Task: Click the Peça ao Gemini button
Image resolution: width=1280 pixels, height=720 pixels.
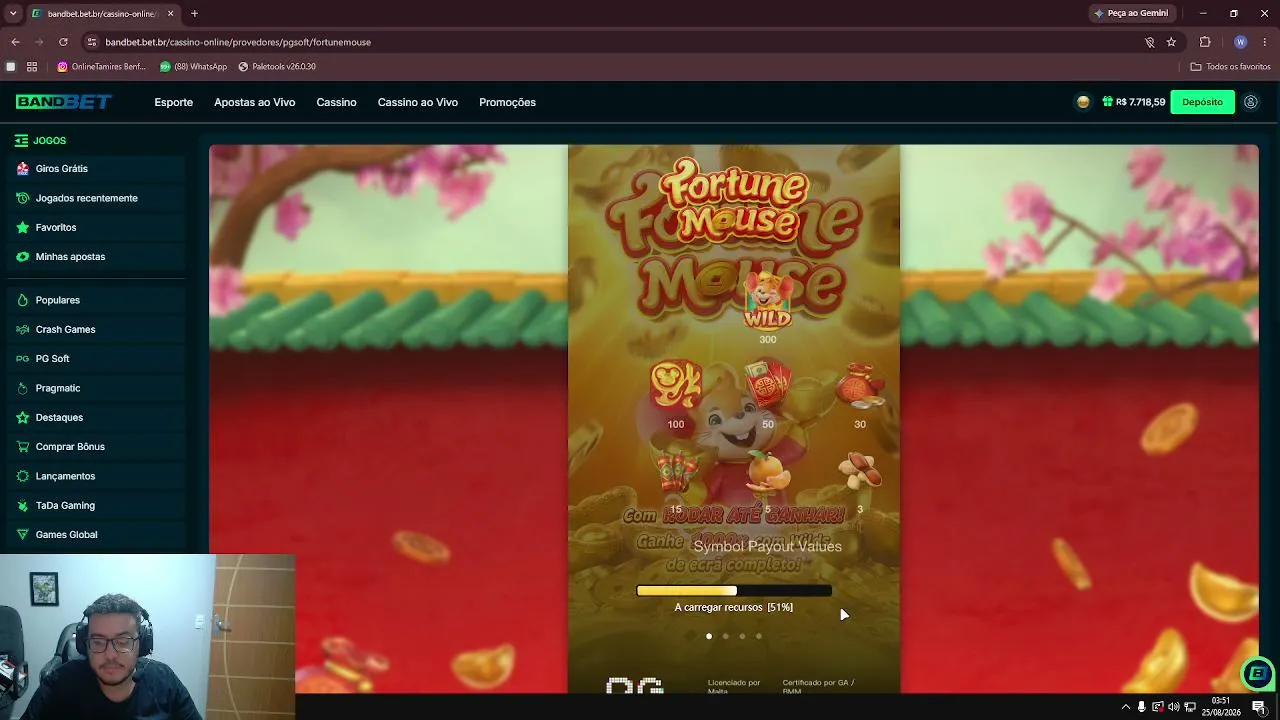Action: pos(1131,14)
